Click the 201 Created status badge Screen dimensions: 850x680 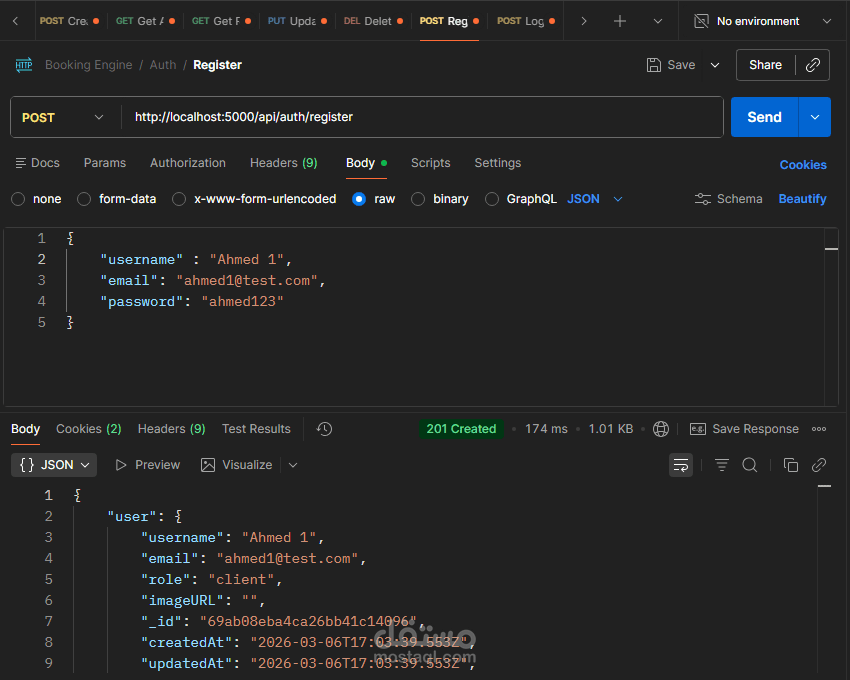(461, 429)
